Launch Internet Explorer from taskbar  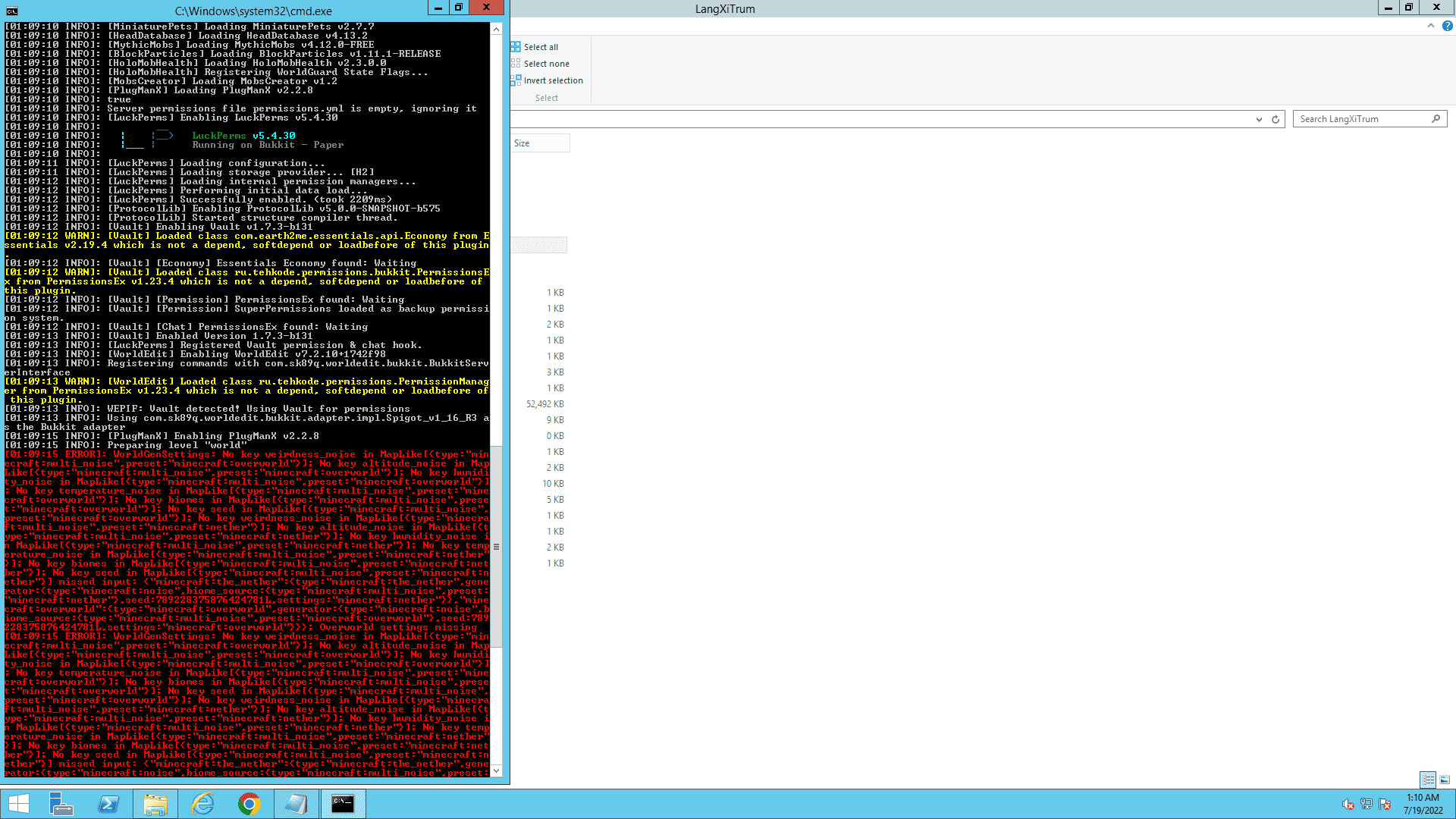202,804
